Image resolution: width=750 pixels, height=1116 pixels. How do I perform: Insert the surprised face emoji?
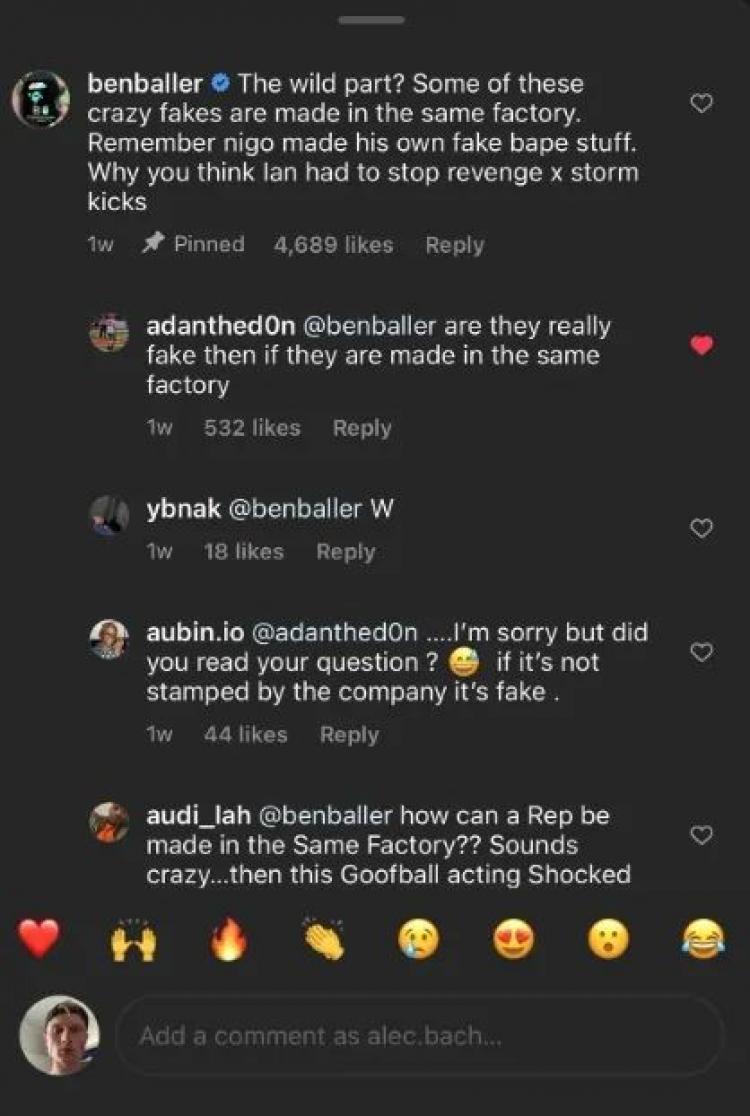coord(608,939)
